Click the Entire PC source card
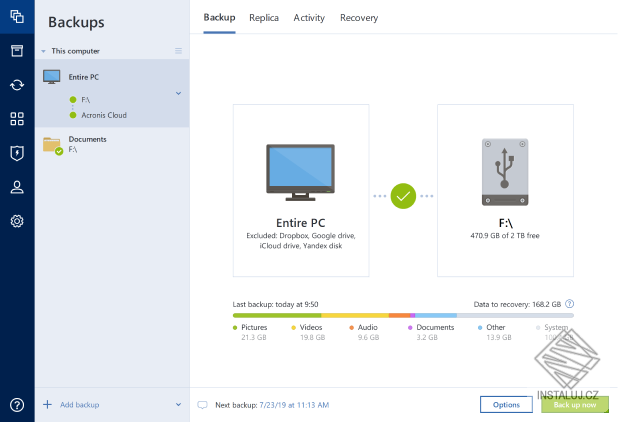Screen dimensions: 618x422 tap(301, 190)
